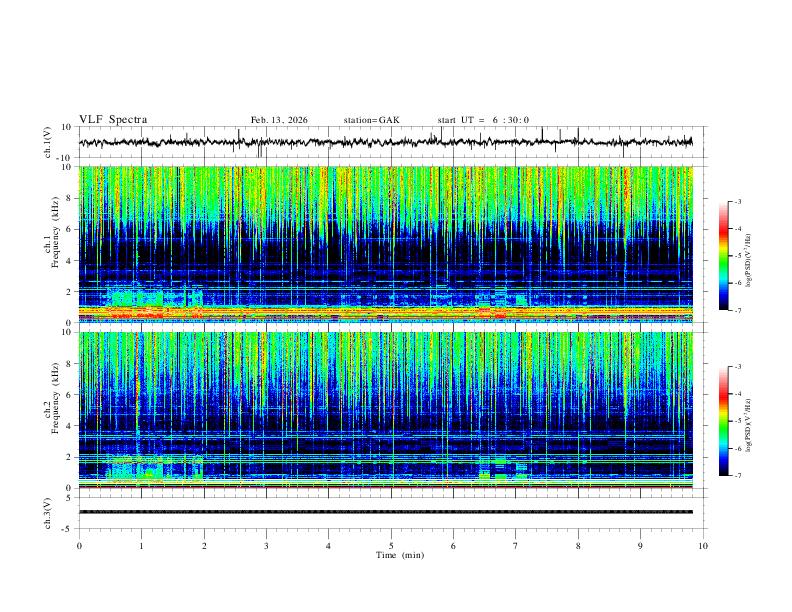Click the "2" kHz tick on ch.1 spectrogram

click(x=69, y=292)
